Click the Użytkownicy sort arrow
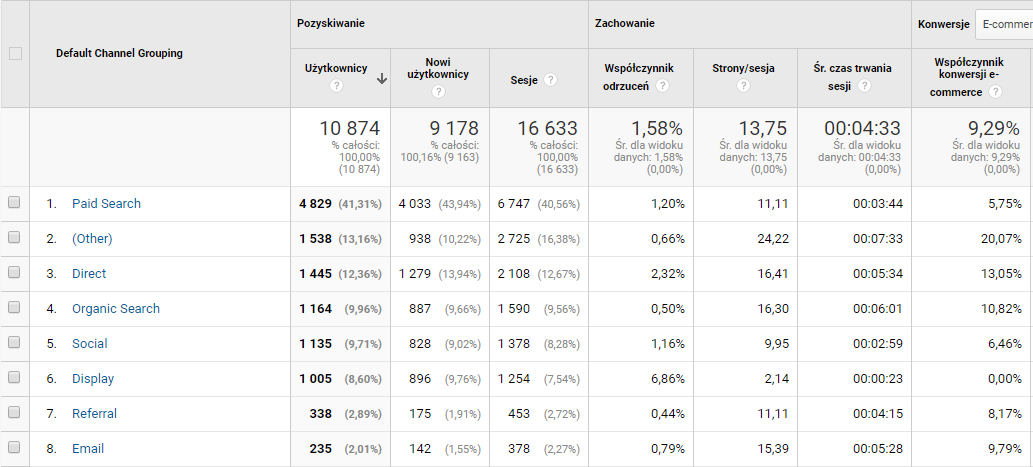Image resolution: width=1033 pixels, height=467 pixels. (381, 79)
